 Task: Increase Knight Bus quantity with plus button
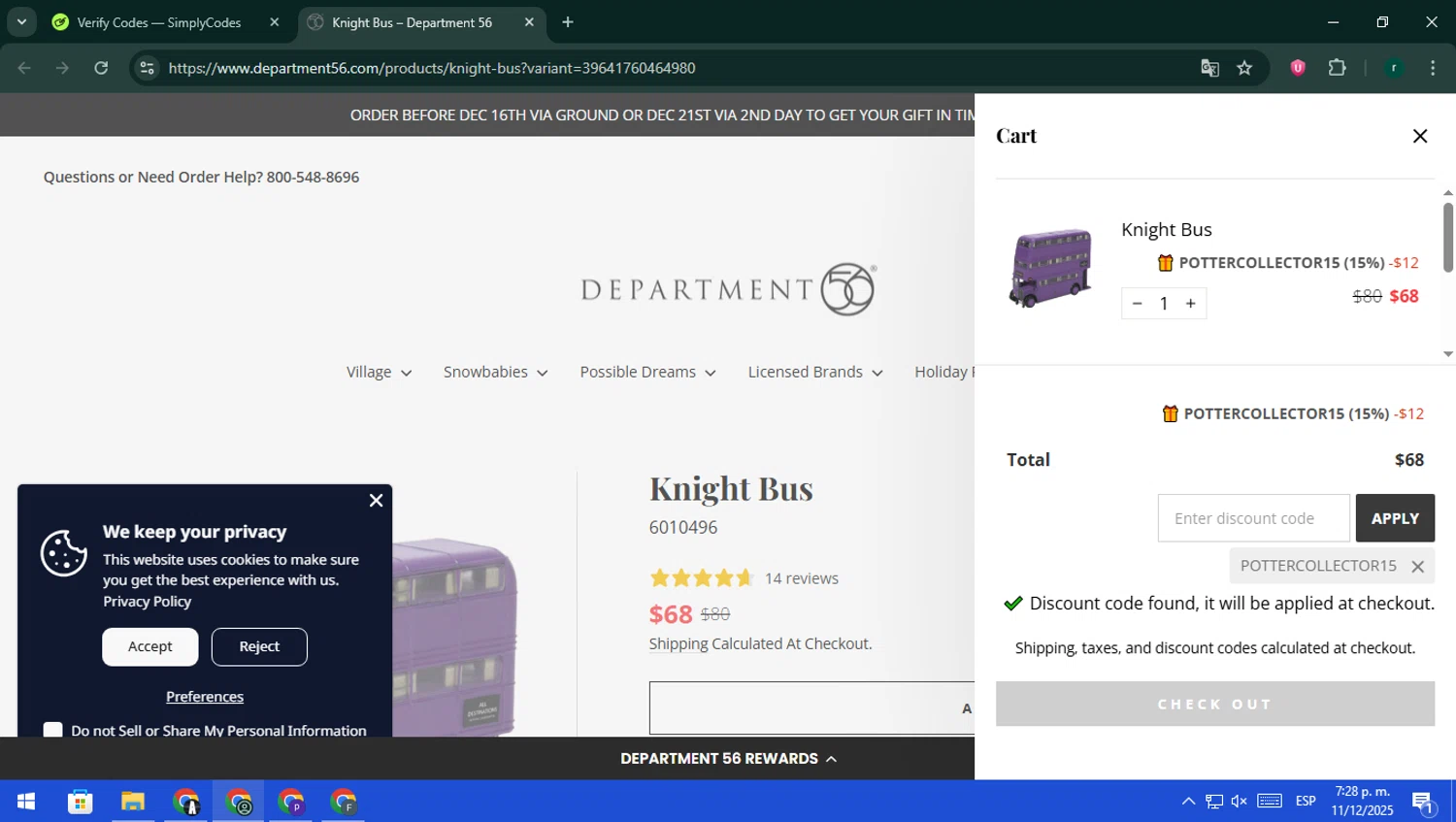(1191, 304)
